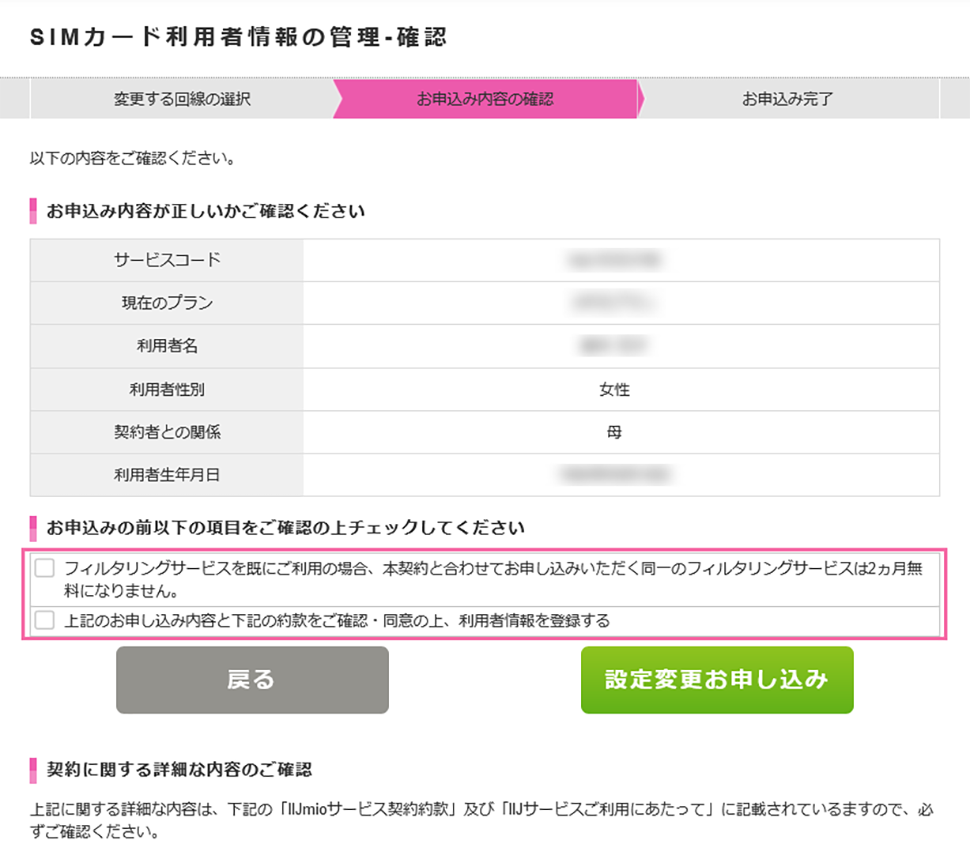Click the 利用者生年月日 label cell
970x855 pixels.
pyautogui.click(x=167, y=475)
